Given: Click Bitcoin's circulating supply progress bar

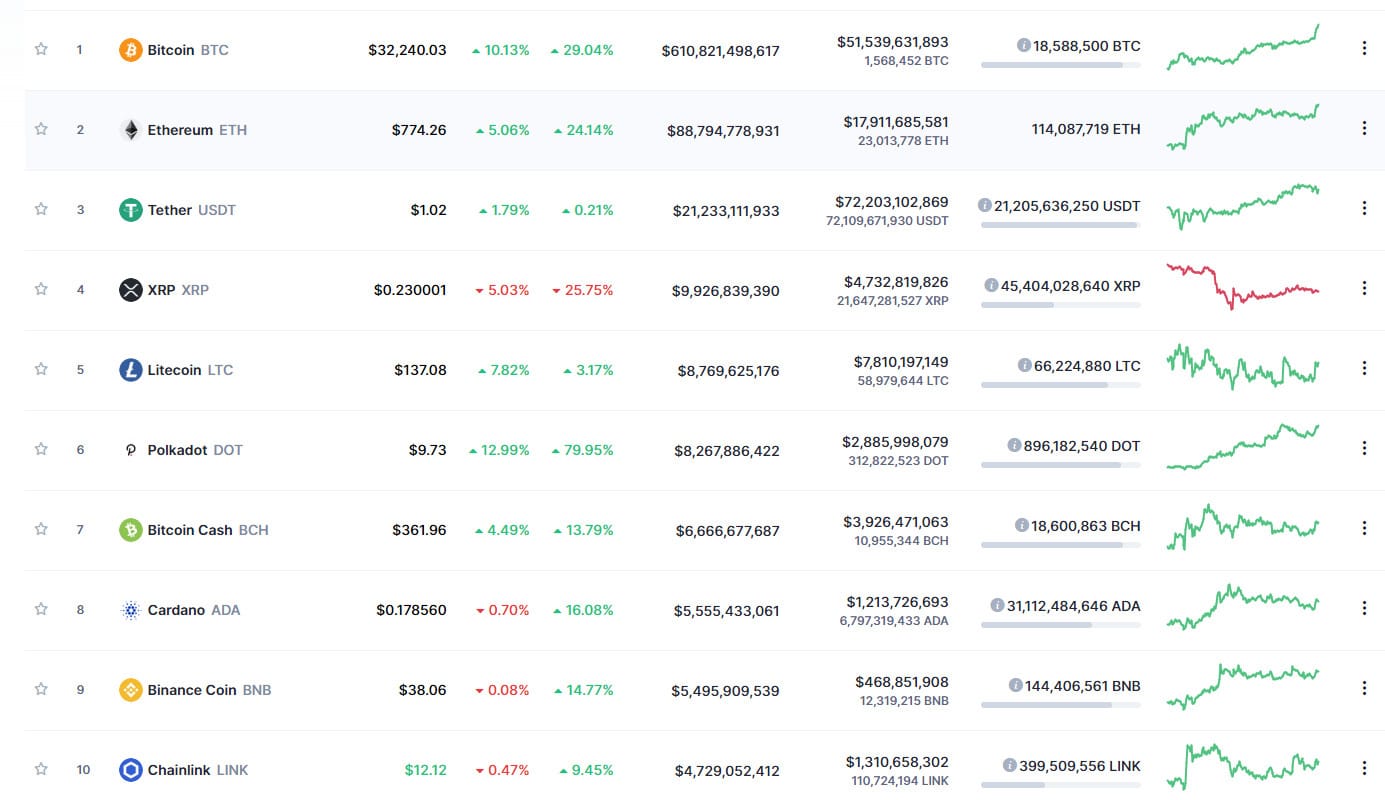Looking at the screenshot, I should [1060, 65].
